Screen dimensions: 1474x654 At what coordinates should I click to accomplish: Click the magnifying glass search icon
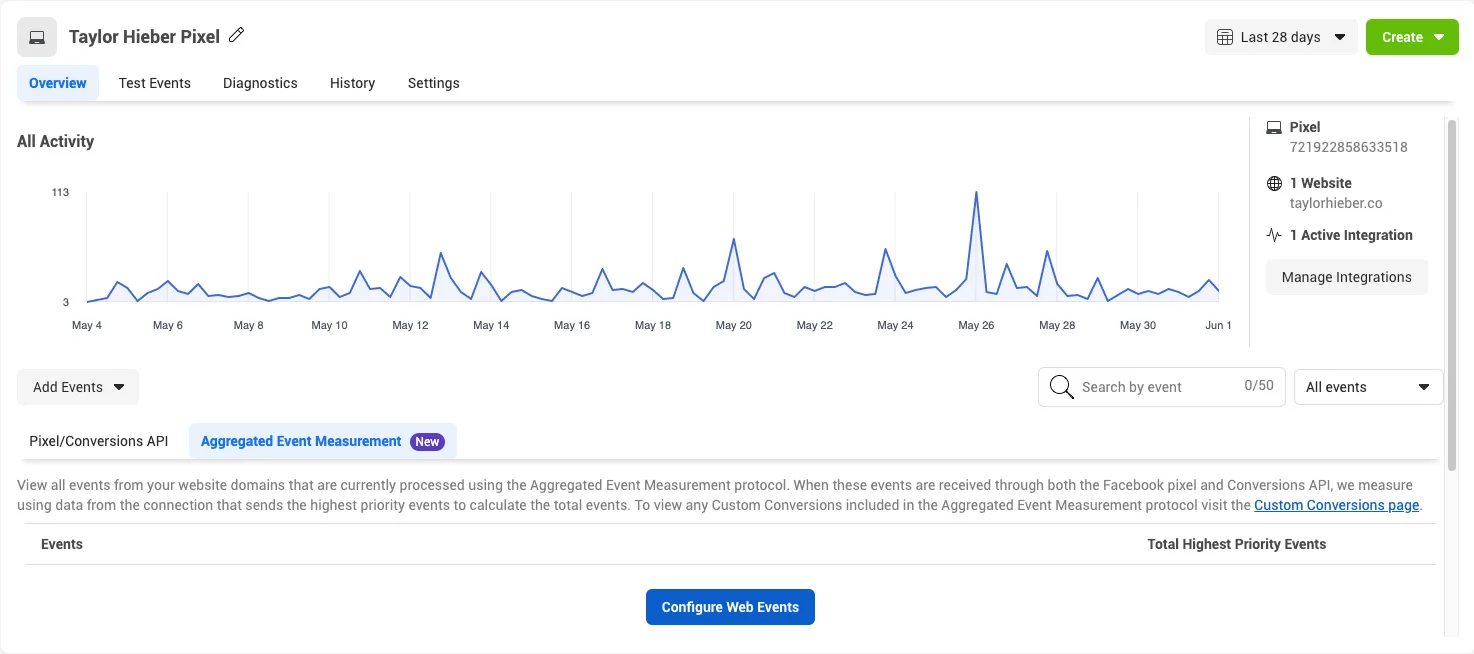[x=1062, y=387]
